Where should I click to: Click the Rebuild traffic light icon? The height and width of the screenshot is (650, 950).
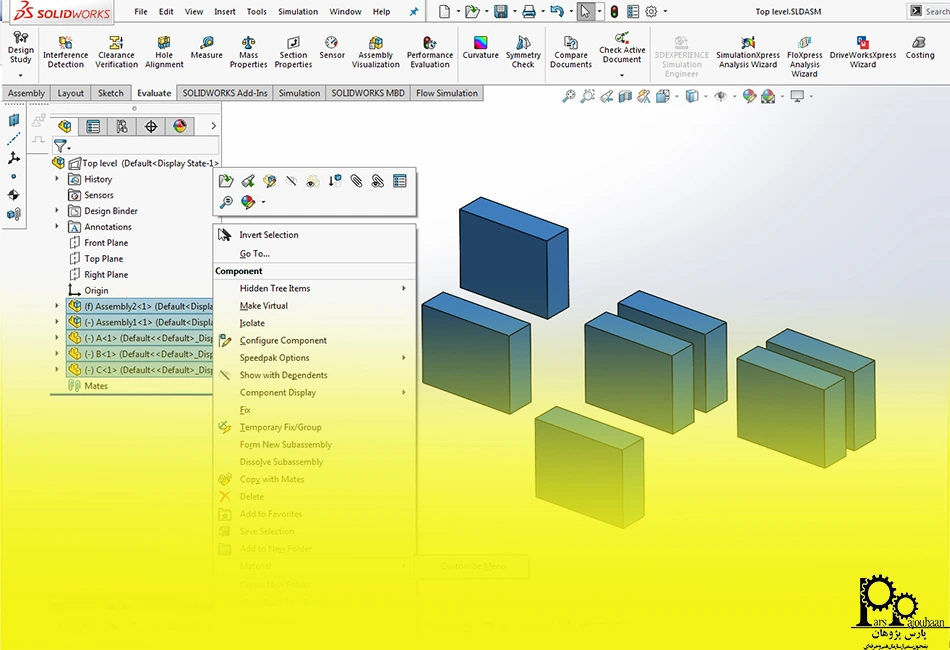(x=614, y=12)
